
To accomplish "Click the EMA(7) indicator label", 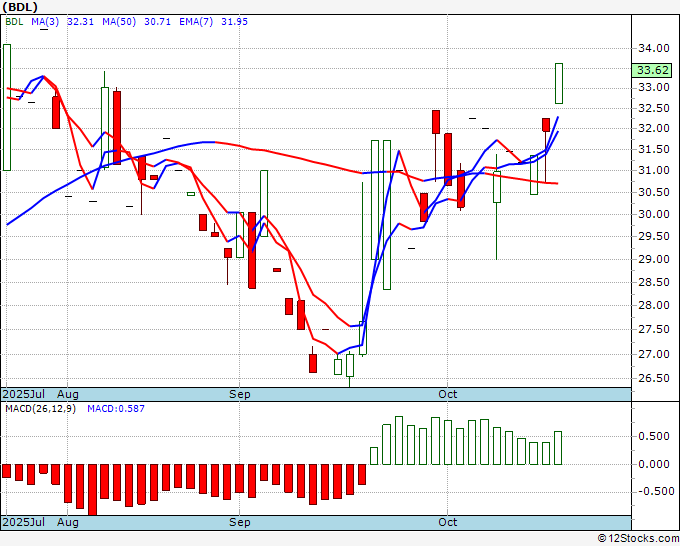I will 196,22.
